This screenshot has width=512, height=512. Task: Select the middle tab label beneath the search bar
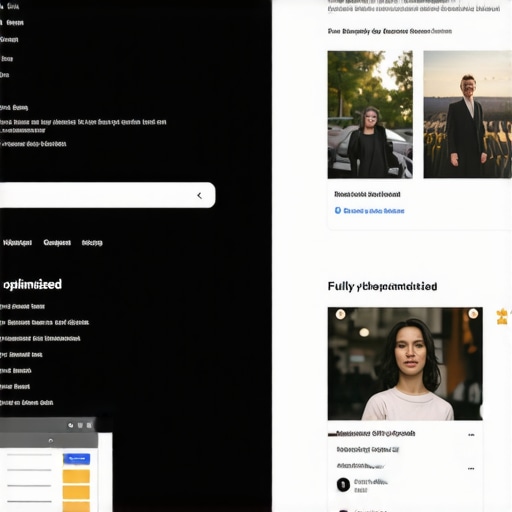click(57, 243)
